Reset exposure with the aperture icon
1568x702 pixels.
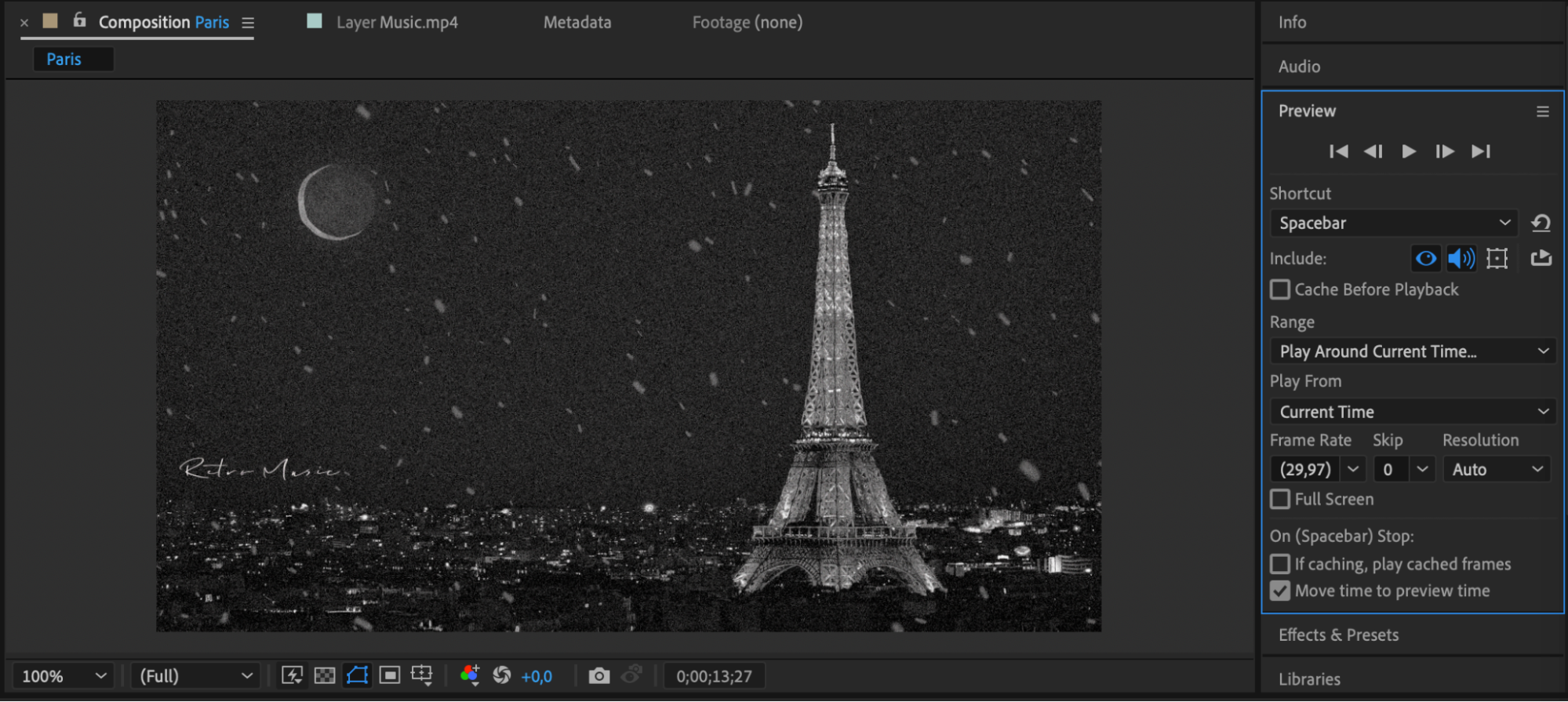pyautogui.click(x=502, y=675)
